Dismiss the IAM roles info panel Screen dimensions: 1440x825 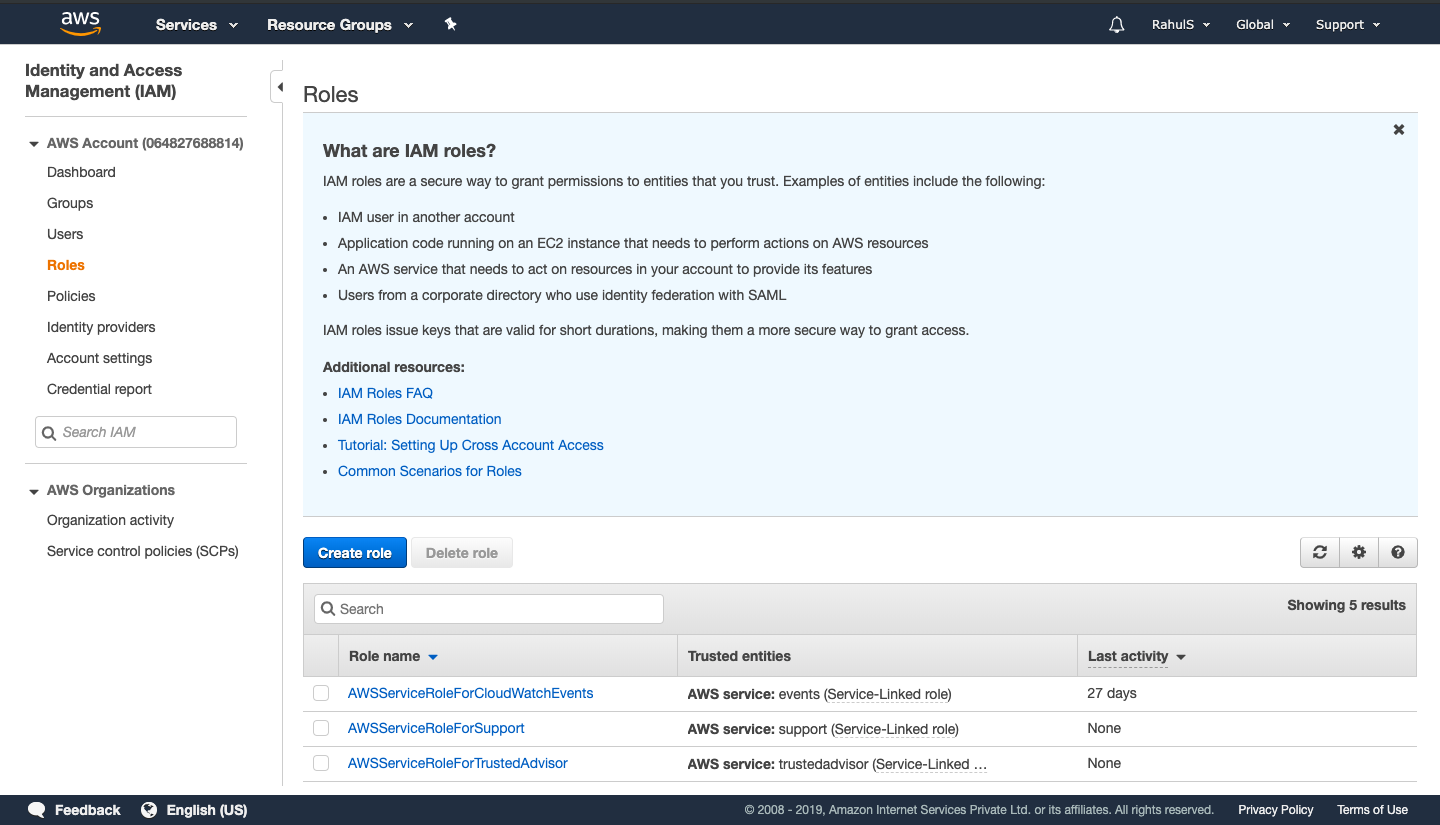[x=1398, y=129]
